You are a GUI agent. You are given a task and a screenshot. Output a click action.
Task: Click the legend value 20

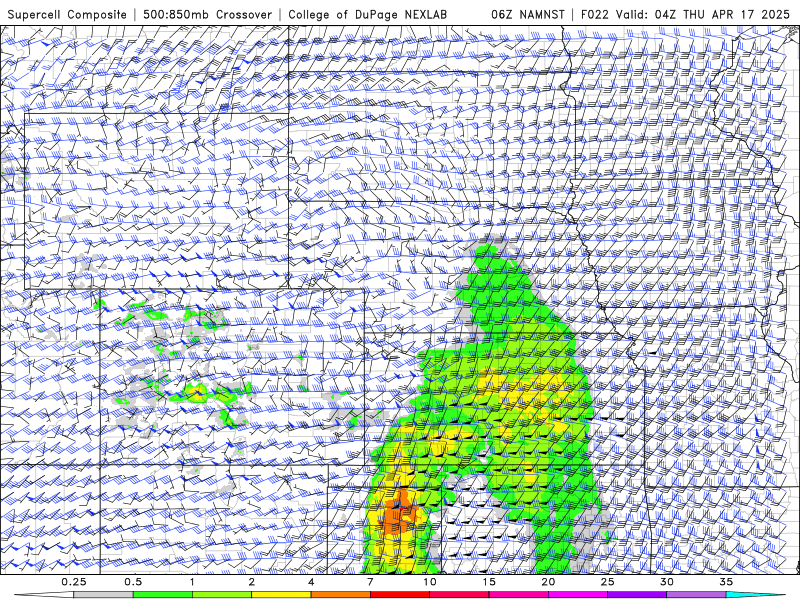[548, 582]
